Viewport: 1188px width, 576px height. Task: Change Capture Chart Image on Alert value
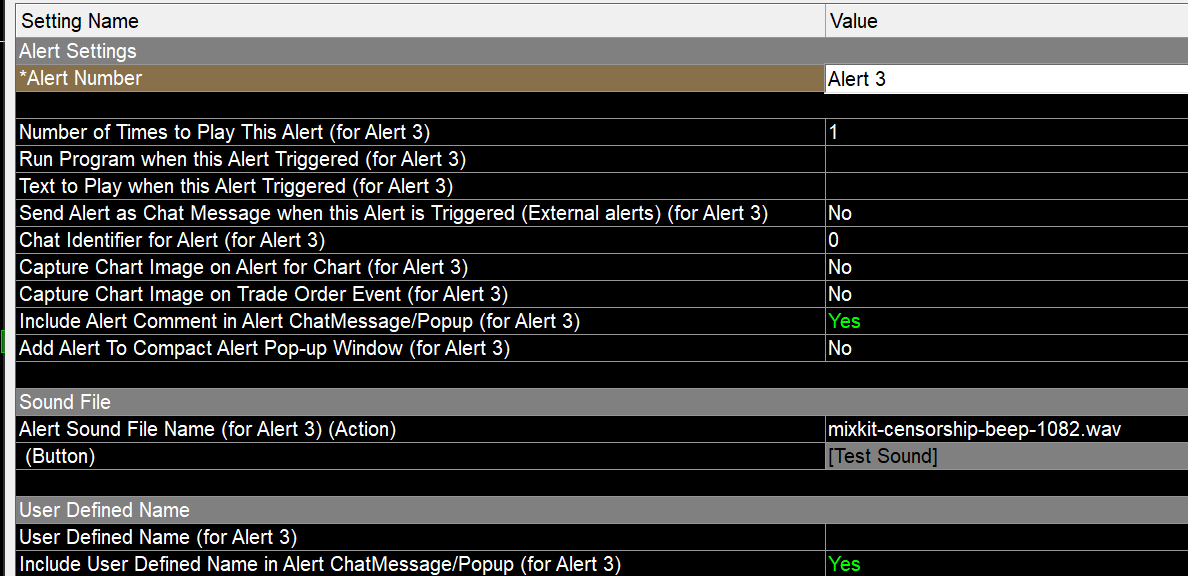click(1006, 268)
